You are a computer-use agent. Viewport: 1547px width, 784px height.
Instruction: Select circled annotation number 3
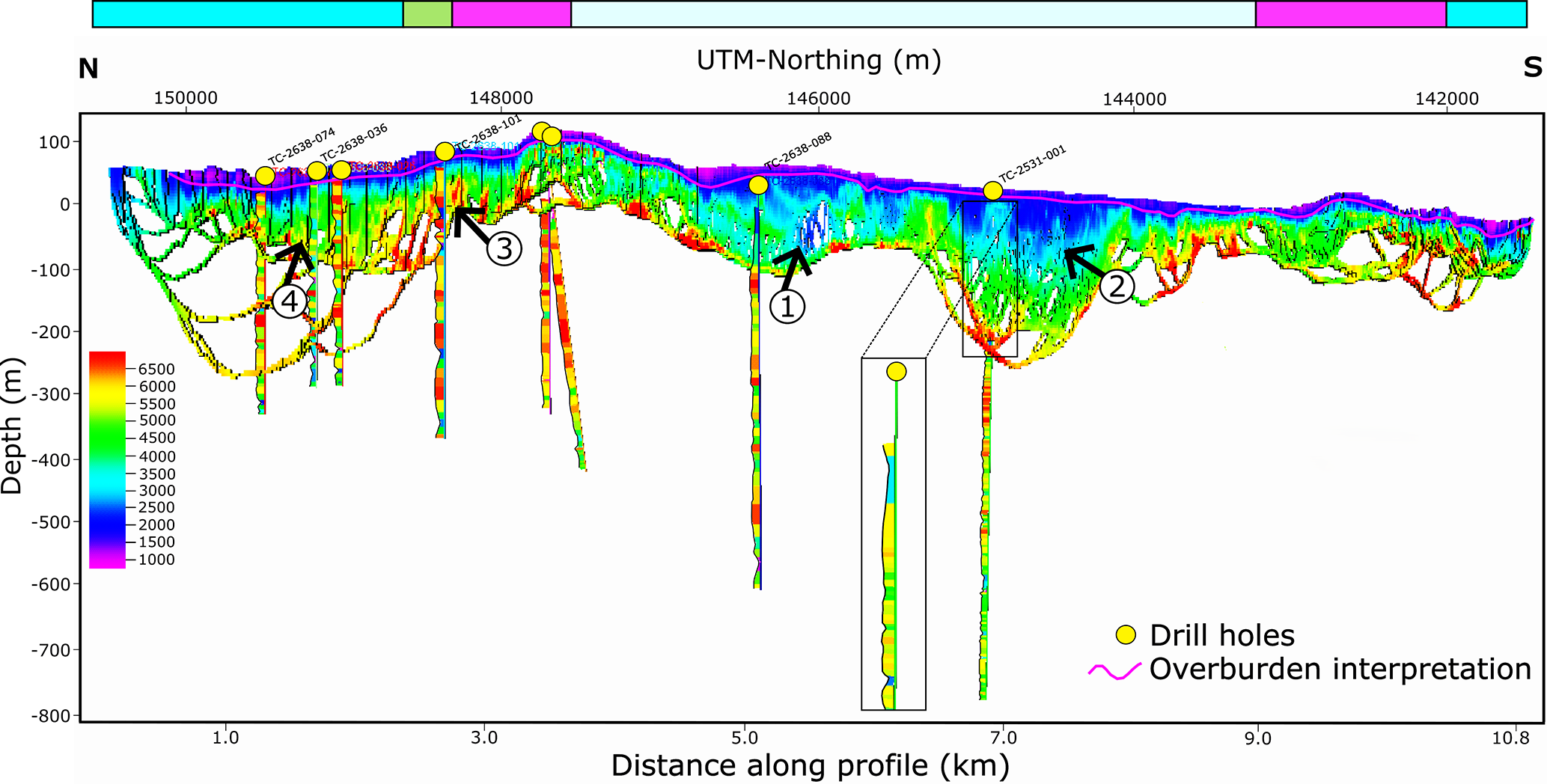coord(504,248)
